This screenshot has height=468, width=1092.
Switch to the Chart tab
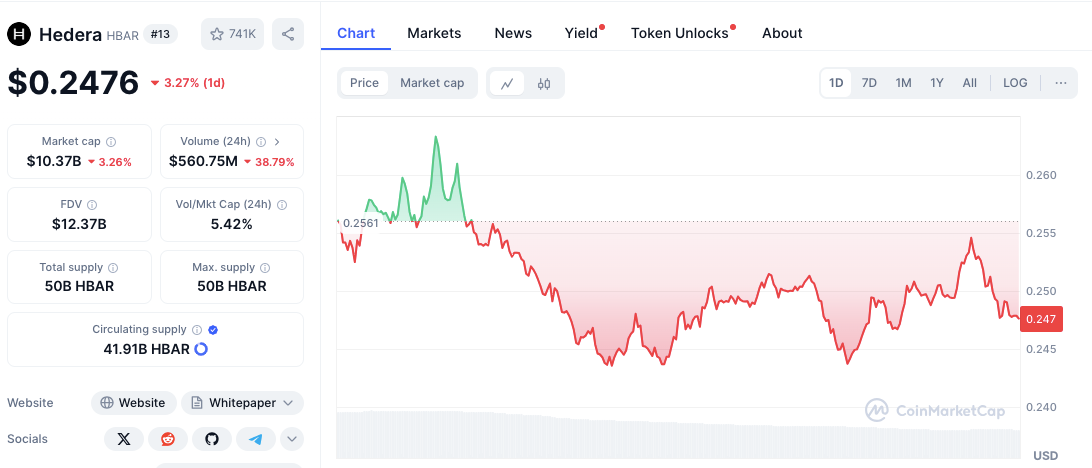point(356,33)
